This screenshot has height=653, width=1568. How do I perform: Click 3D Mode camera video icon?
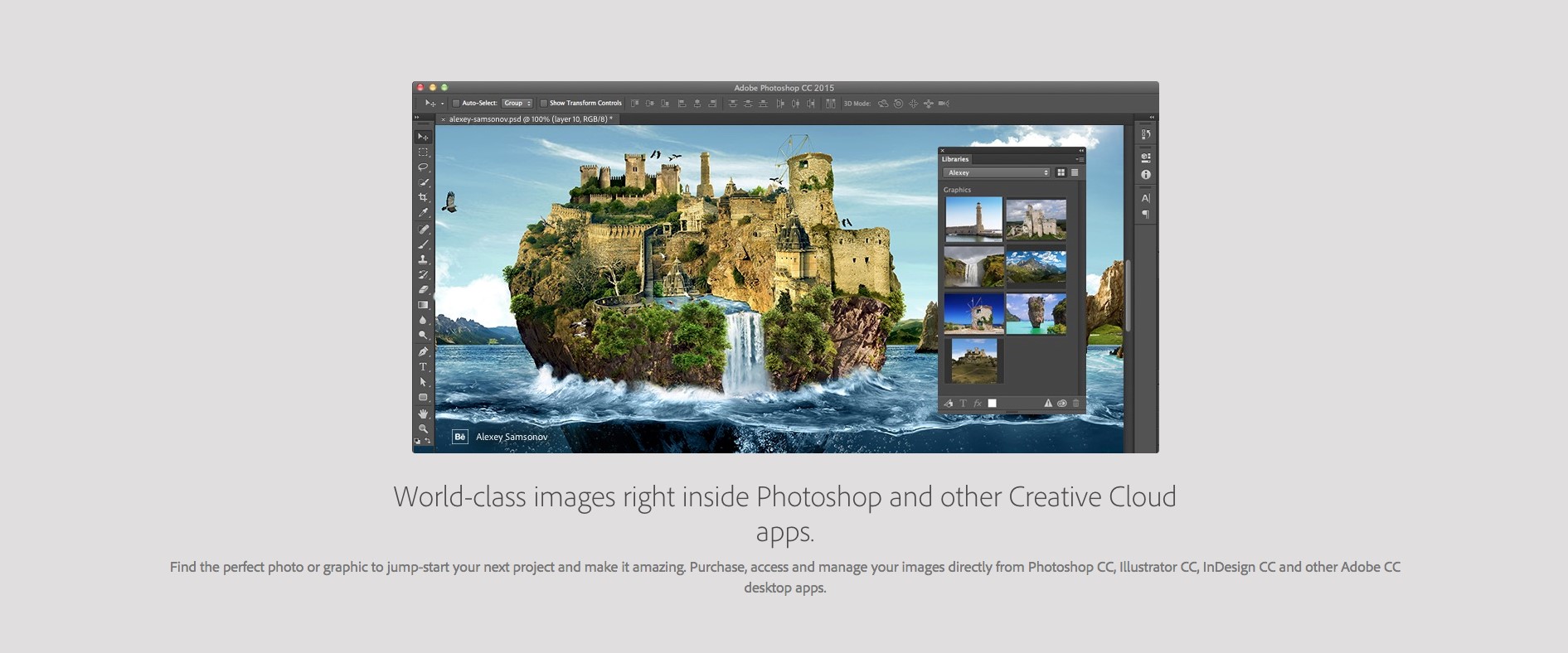[x=944, y=104]
